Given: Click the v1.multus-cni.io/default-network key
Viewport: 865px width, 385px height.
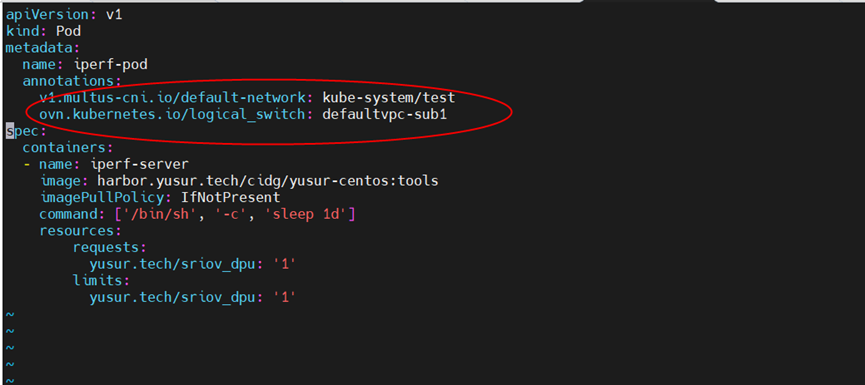Looking at the screenshot, I should point(173,98).
